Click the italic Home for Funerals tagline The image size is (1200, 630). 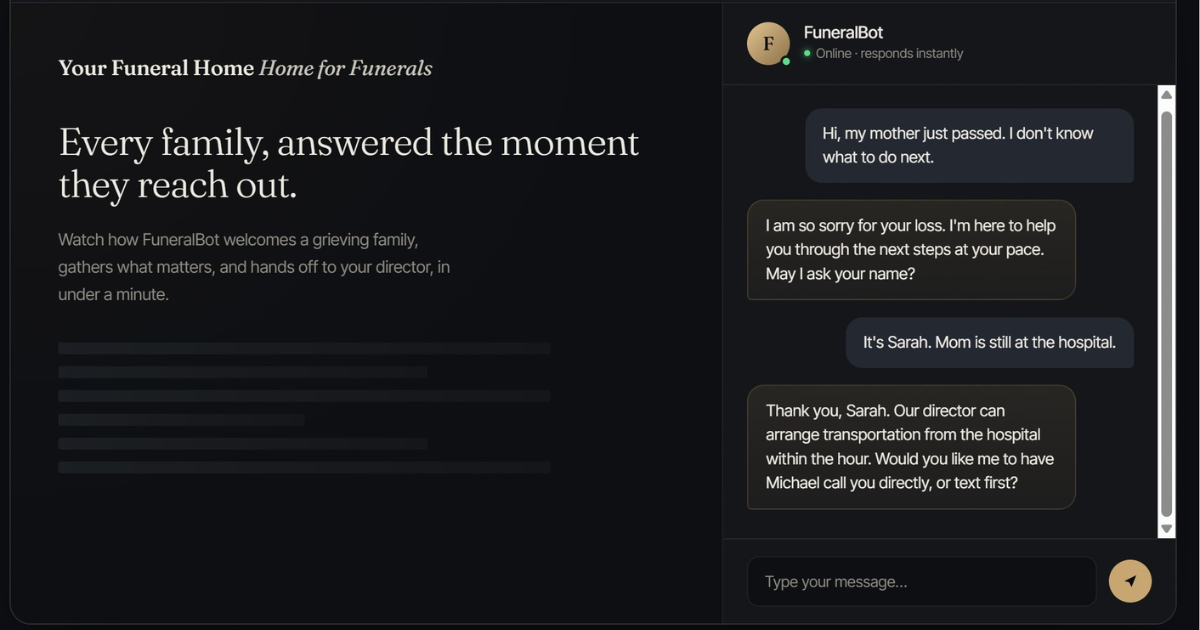click(346, 68)
